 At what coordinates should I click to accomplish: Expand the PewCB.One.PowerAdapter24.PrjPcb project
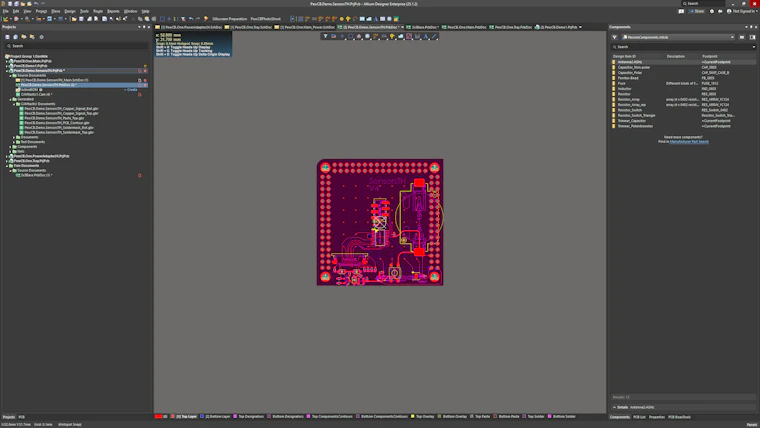point(7,157)
